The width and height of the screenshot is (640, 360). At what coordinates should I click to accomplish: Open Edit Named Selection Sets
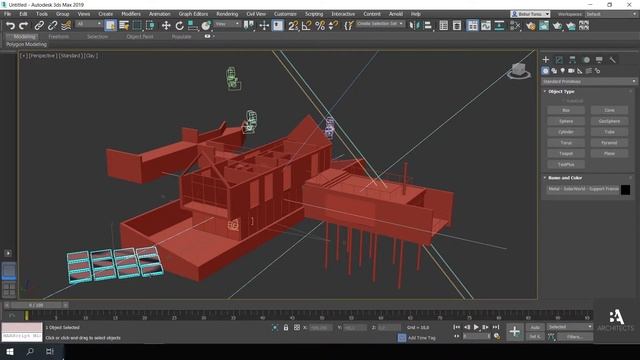[x=348, y=26]
